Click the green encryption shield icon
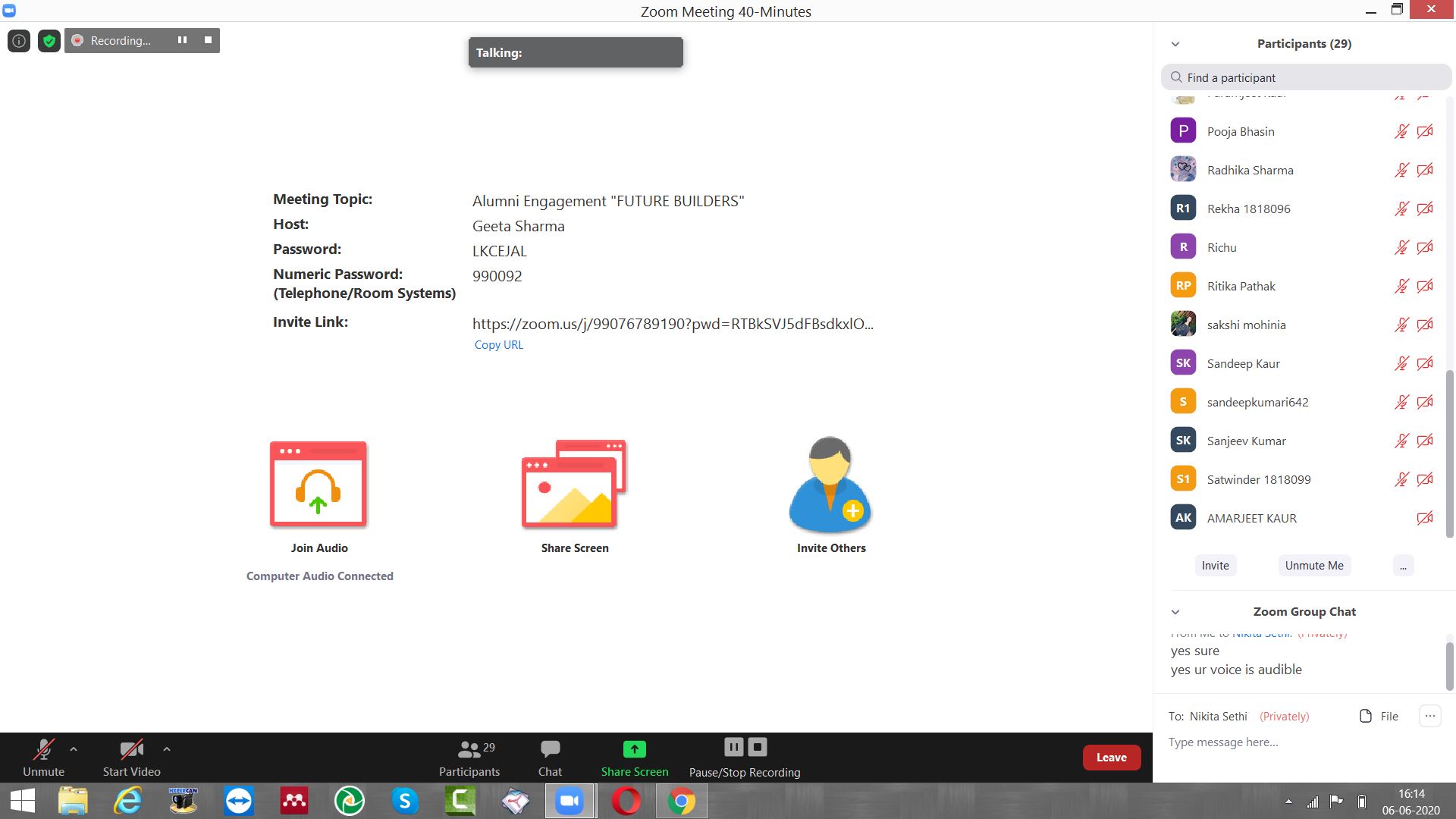Image resolution: width=1456 pixels, height=819 pixels. pyautogui.click(x=49, y=41)
